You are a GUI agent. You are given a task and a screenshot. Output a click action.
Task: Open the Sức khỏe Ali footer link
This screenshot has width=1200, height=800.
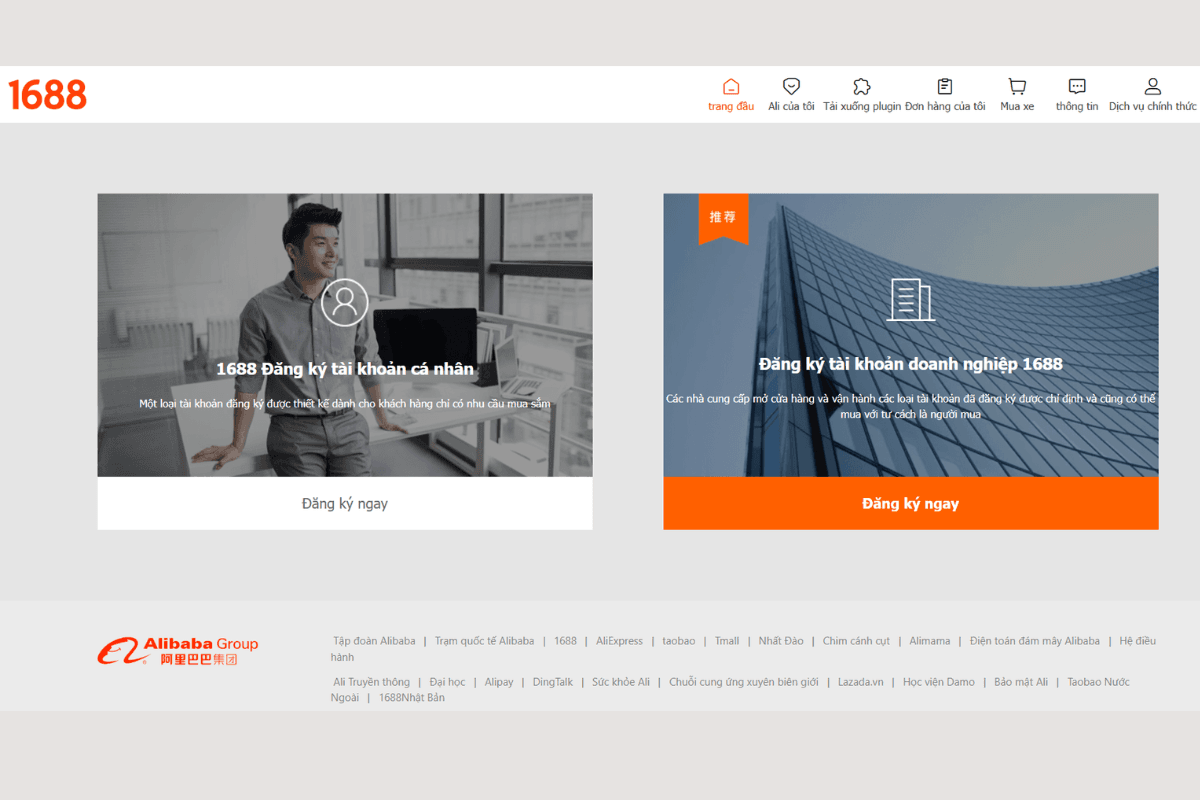click(621, 682)
